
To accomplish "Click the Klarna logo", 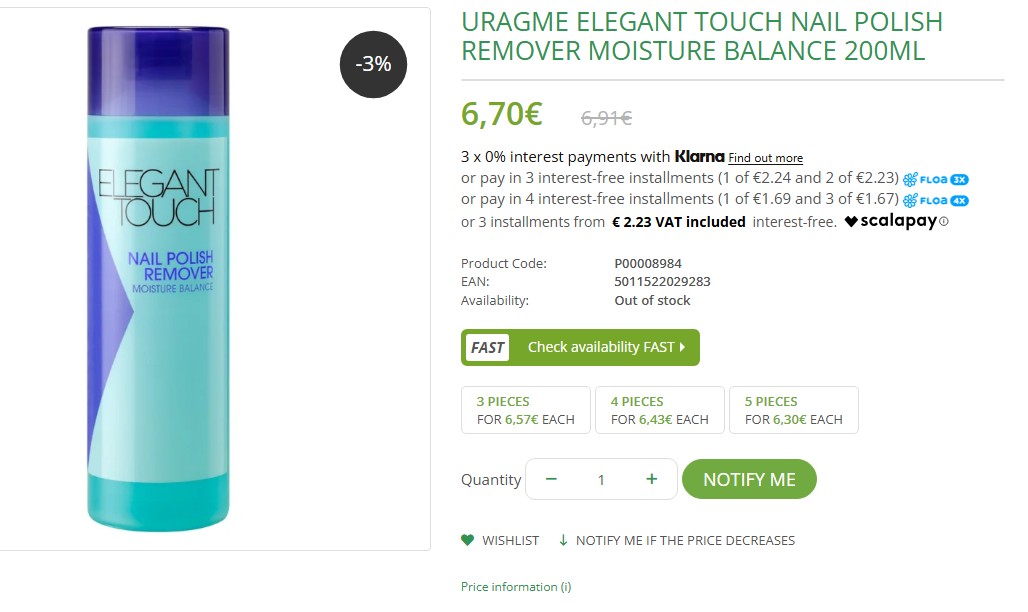I will pyautogui.click(x=699, y=157).
